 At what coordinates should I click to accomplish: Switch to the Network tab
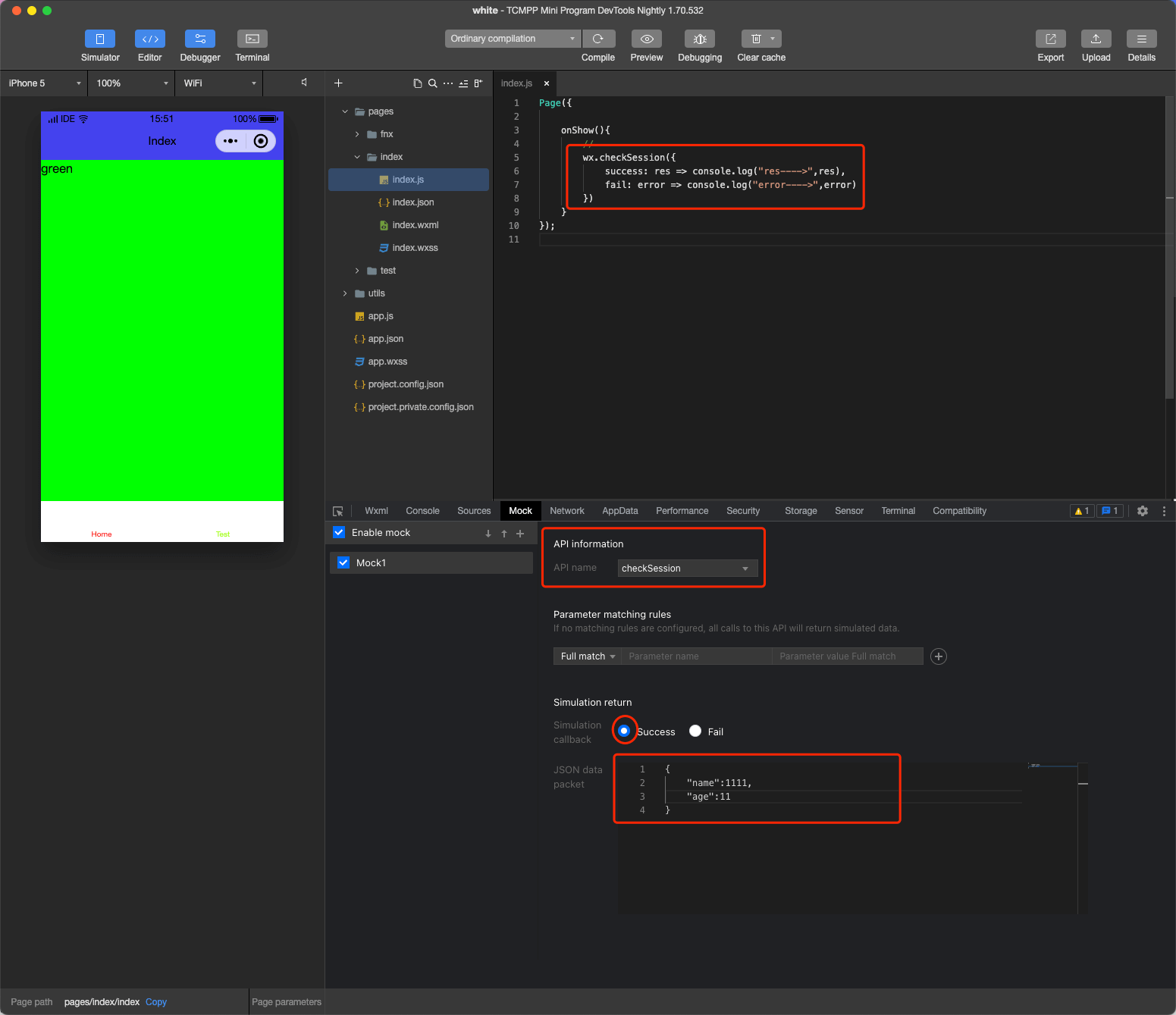(566, 511)
